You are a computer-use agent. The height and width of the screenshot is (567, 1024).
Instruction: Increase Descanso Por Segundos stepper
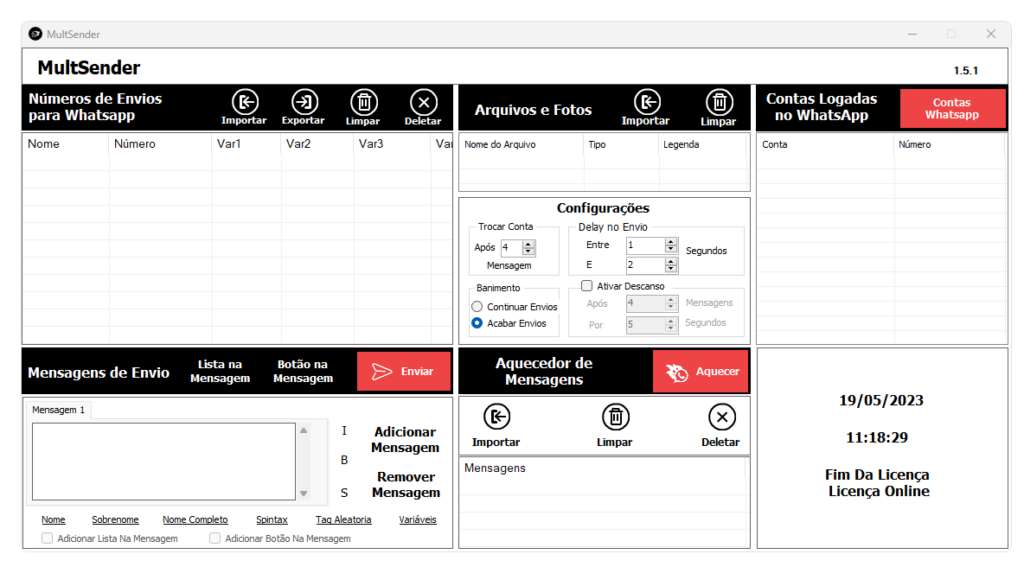671,321
